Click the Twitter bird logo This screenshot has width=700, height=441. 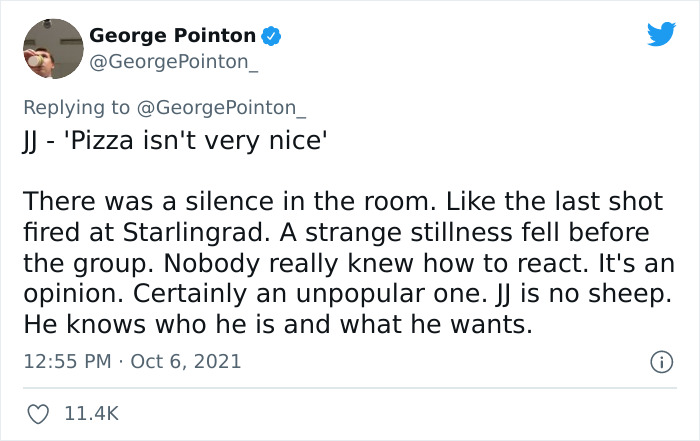point(661,35)
